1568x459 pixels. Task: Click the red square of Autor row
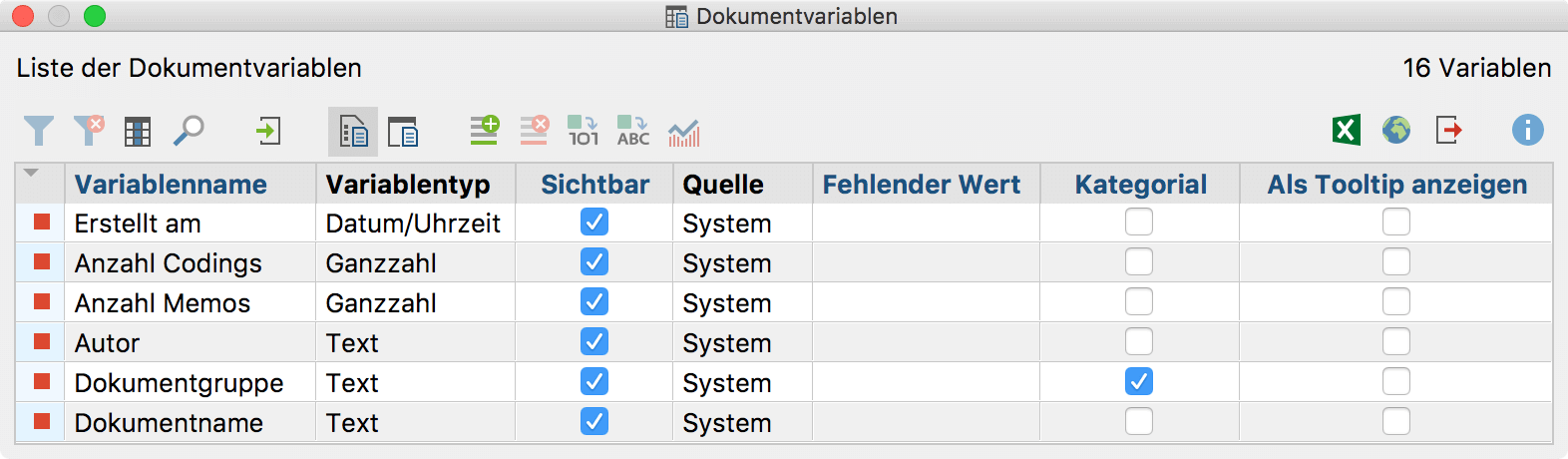42,341
